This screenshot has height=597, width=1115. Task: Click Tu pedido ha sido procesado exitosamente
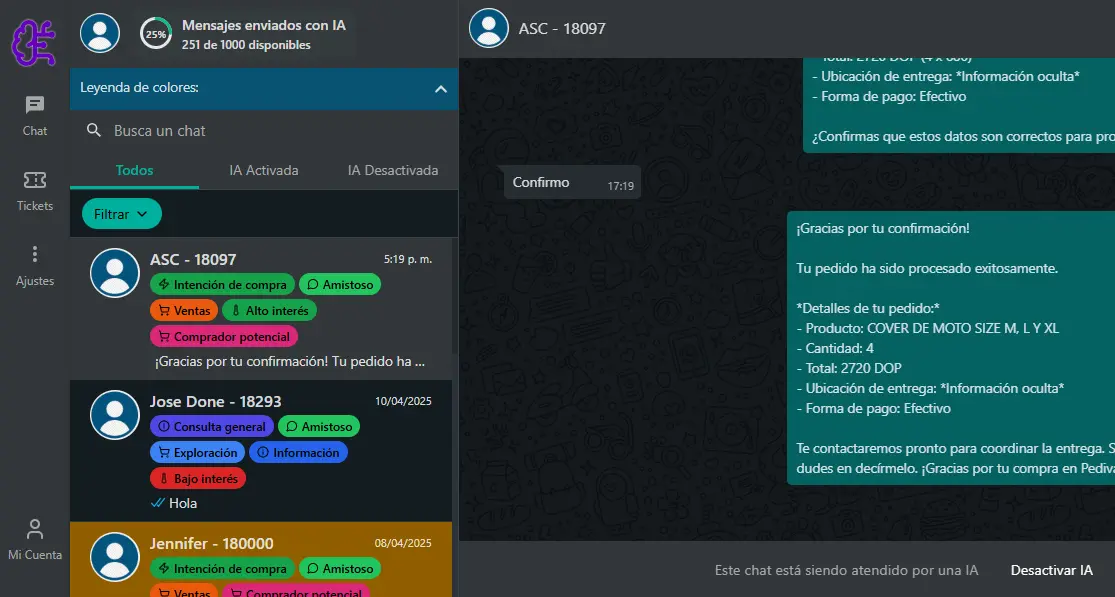(927, 269)
